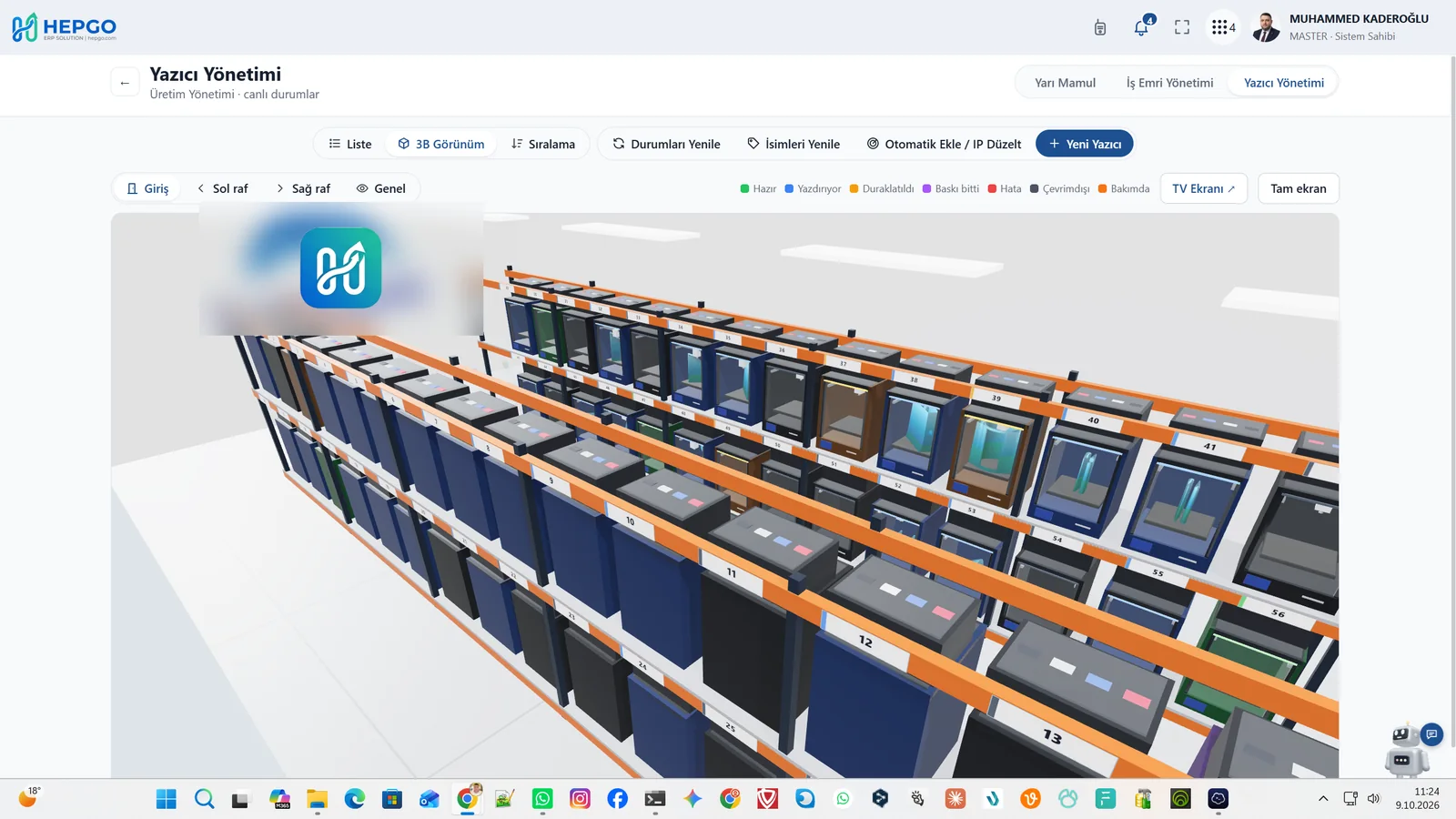Open Otomatik Ekle / IP Düzelt
The image size is (1456, 819).
(x=944, y=144)
